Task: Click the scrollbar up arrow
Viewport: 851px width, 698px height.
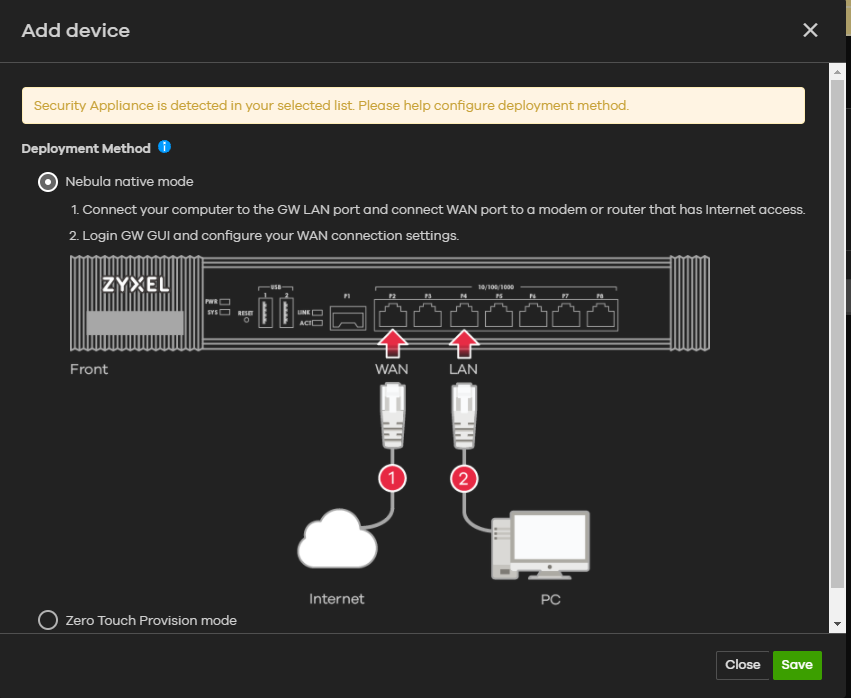Action: point(837,72)
